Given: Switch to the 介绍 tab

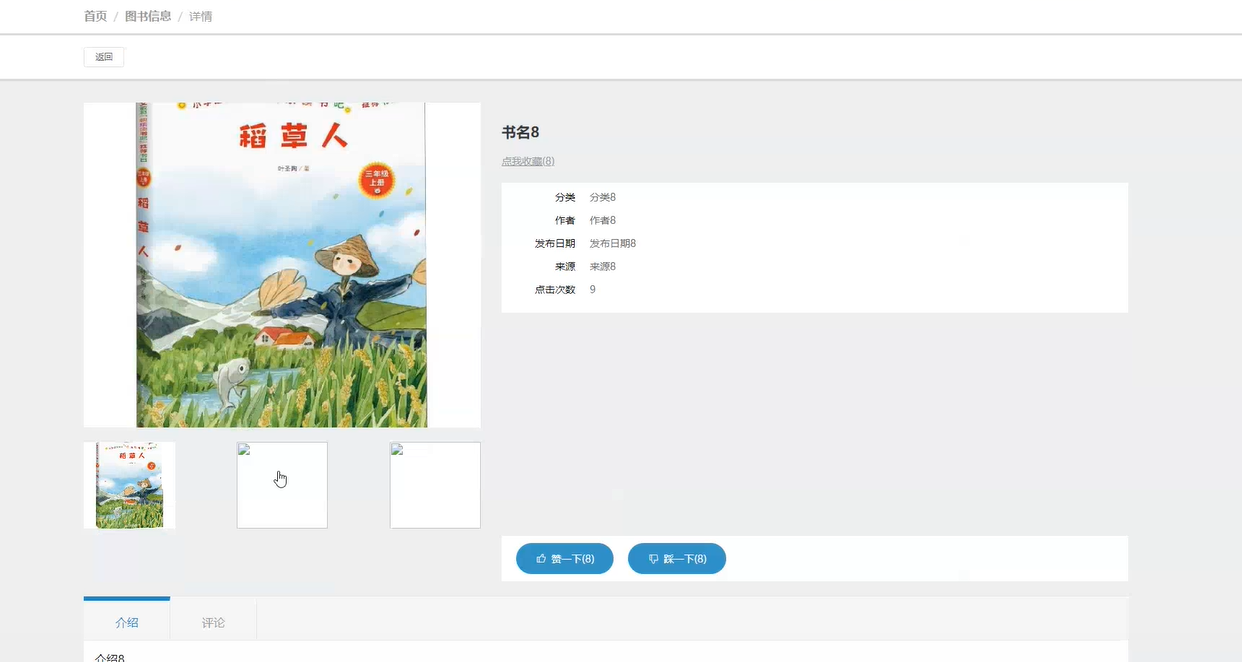Looking at the screenshot, I should coord(127,621).
